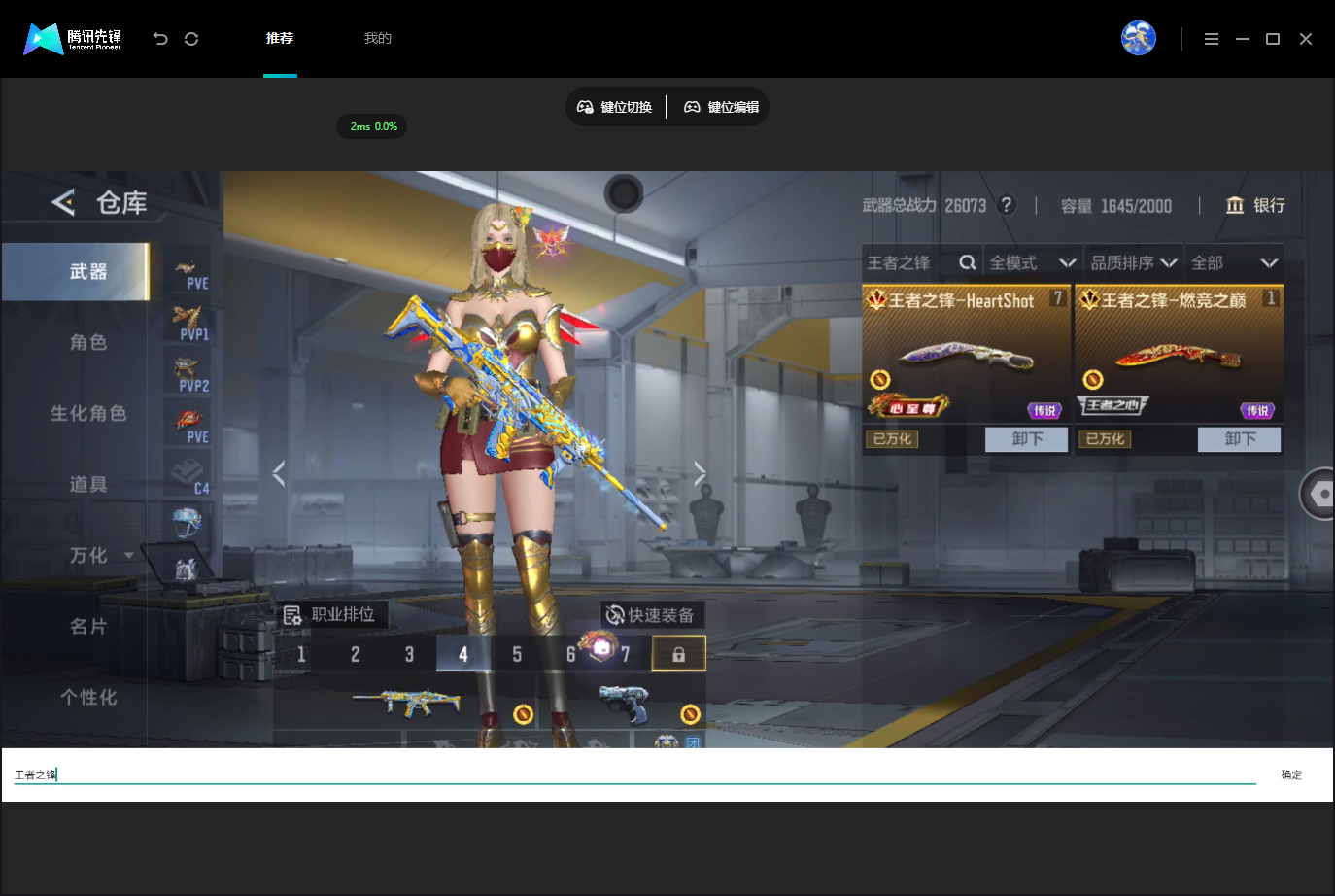The height and width of the screenshot is (896, 1335).
Task: Open 职业排位 loadout option
Action: pyautogui.click(x=330, y=614)
